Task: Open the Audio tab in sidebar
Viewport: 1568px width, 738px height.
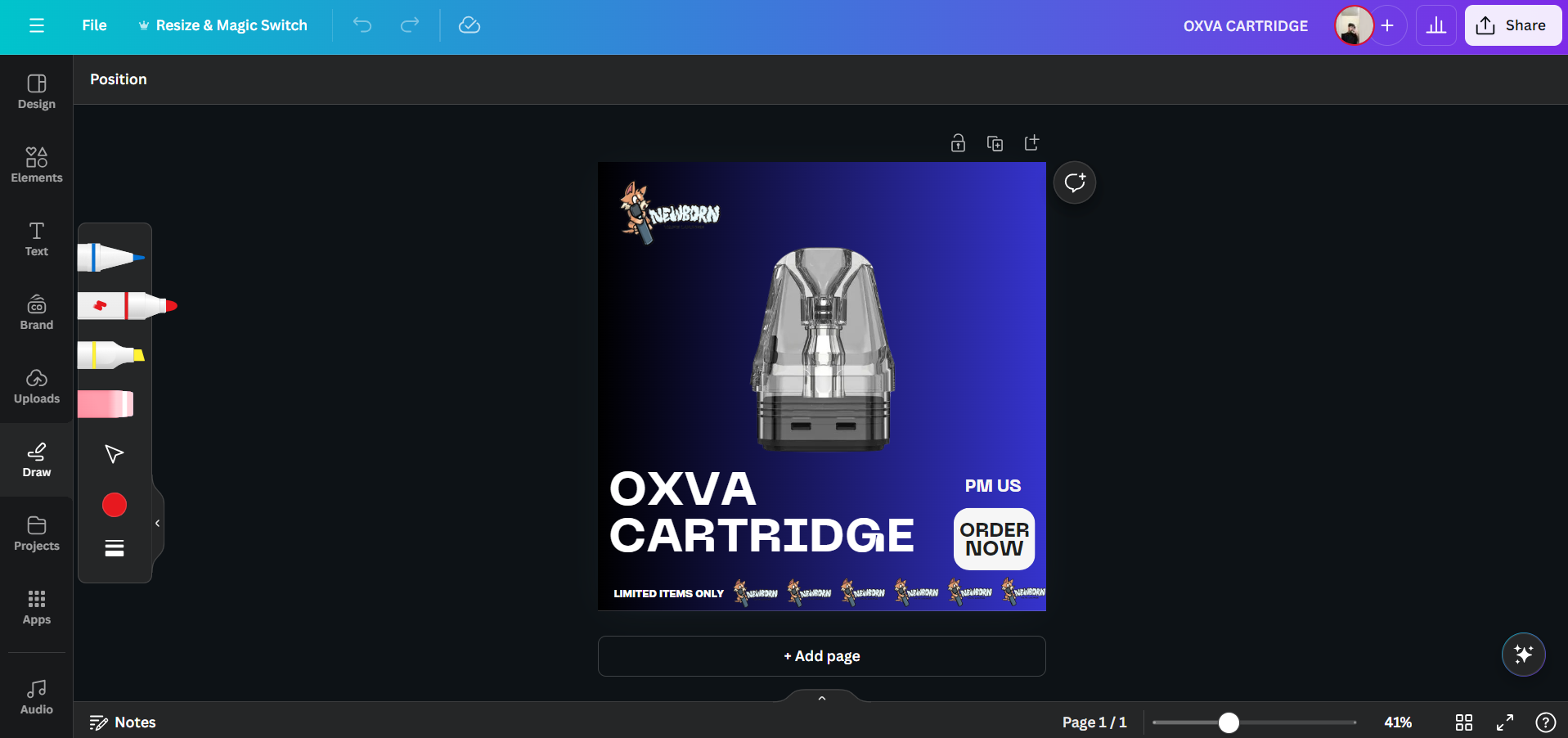Action: click(x=37, y=697)
